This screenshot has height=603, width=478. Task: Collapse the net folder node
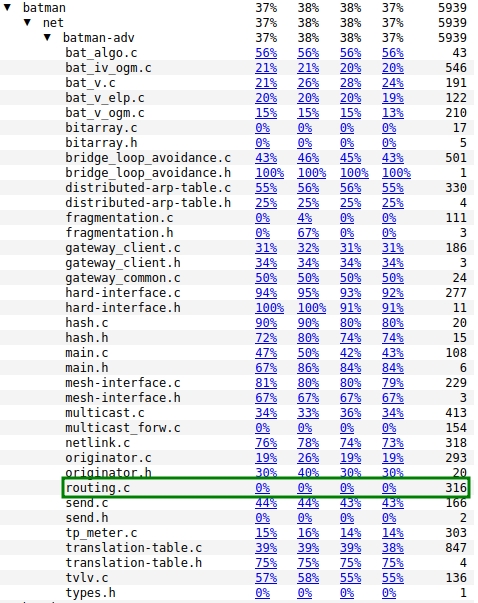(x=27, y=22)
